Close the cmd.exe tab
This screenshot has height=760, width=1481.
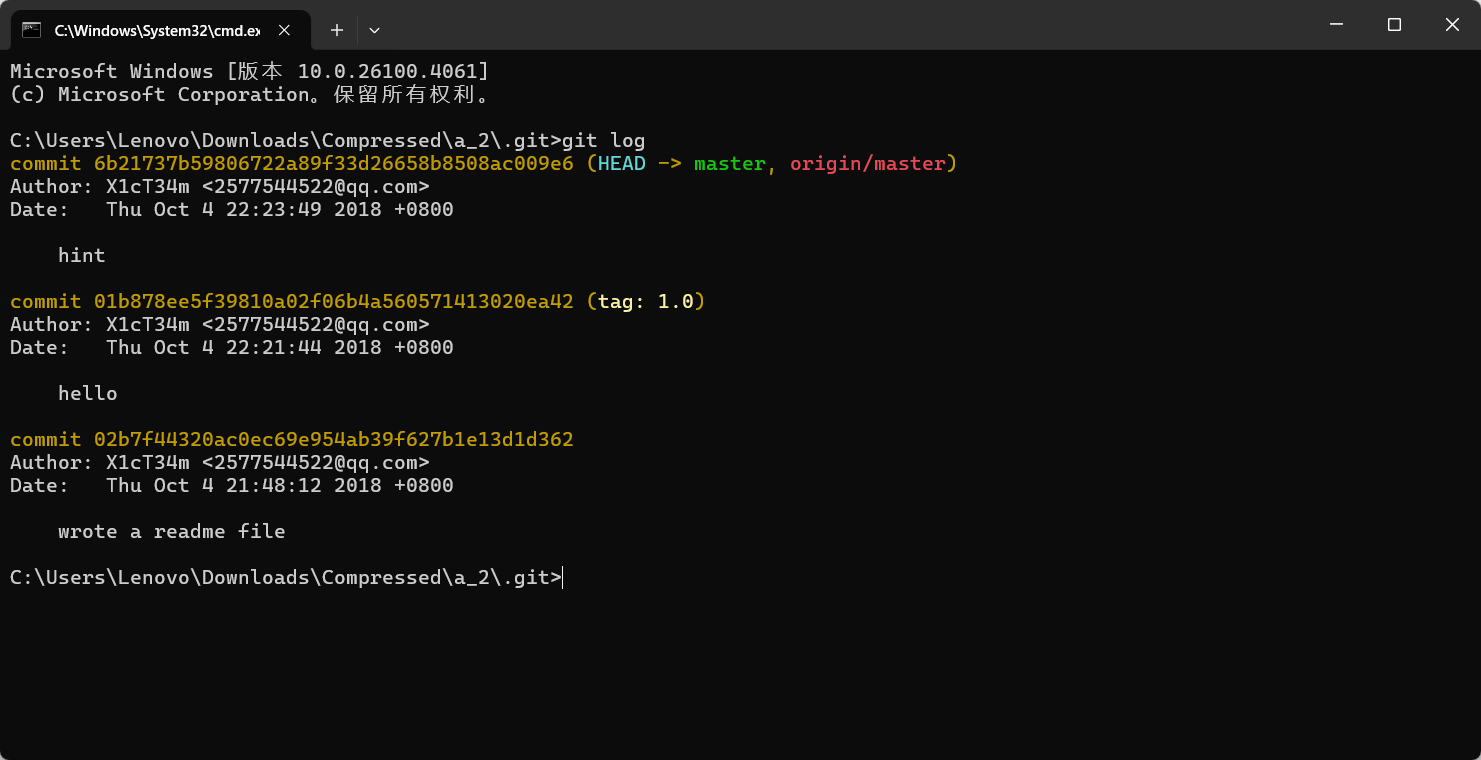pyautogui.click(x=284, y=30)
